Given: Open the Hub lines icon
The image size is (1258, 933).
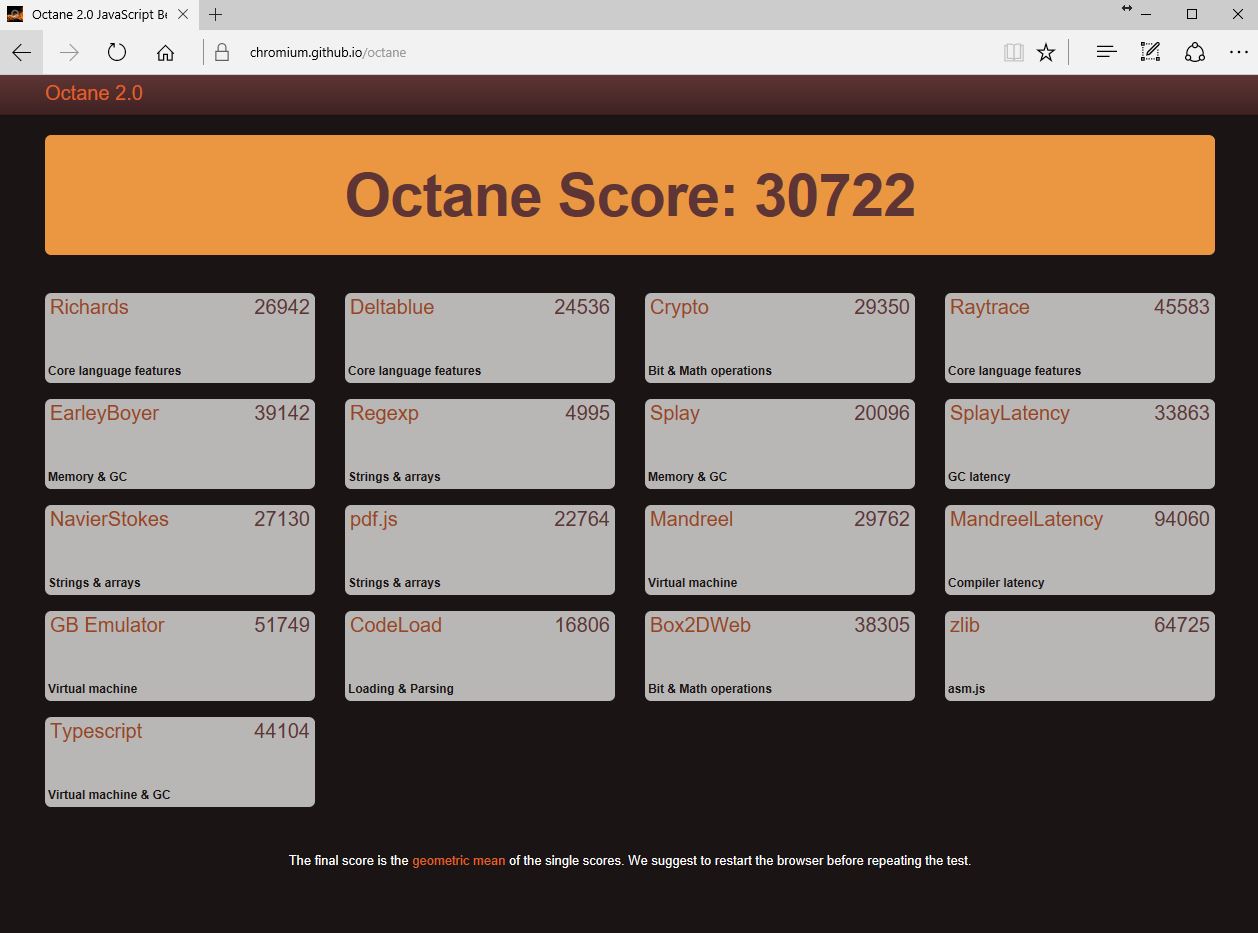Looking at the screenshot, I should coord(1106,52).
